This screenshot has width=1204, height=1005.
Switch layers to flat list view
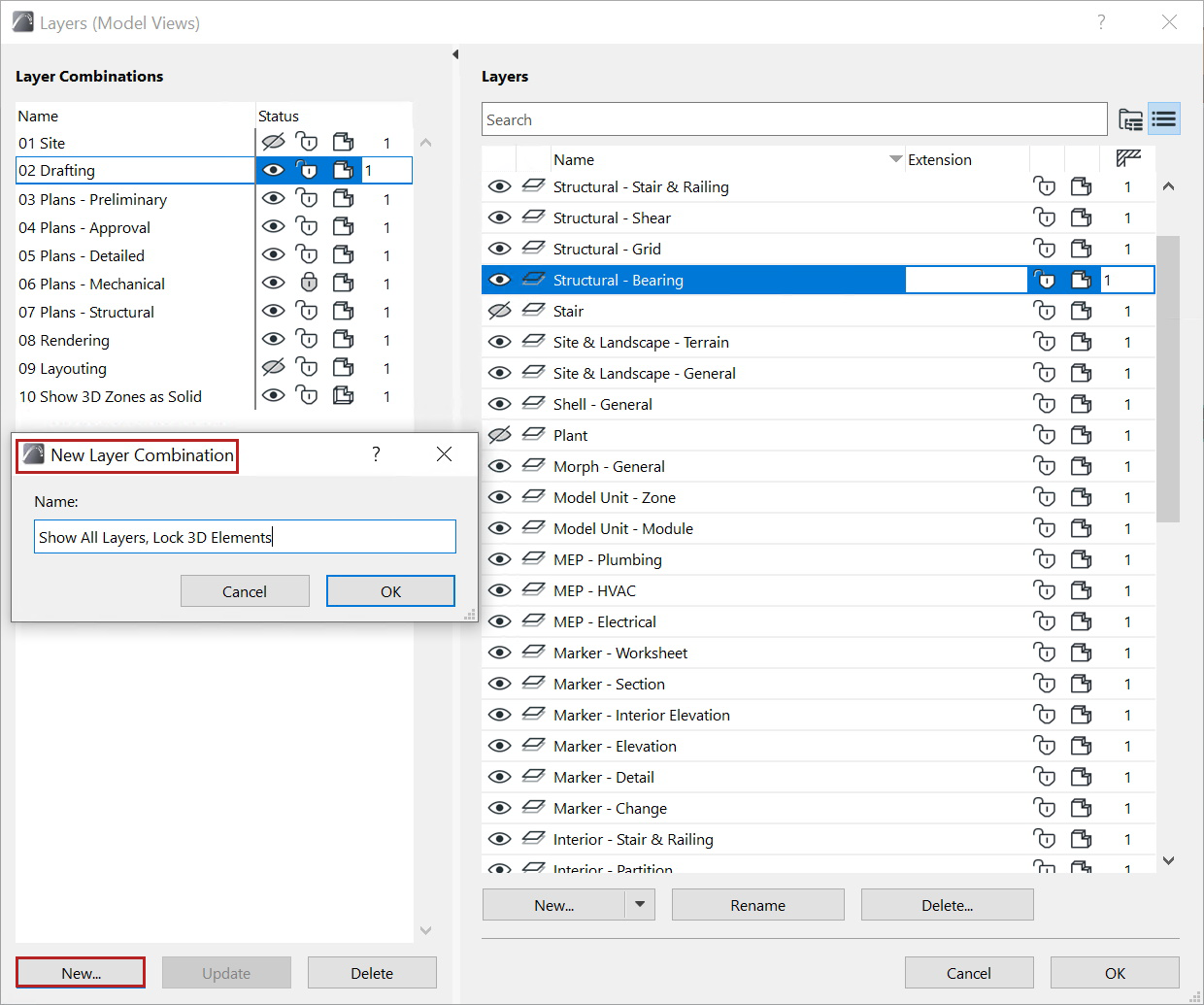pos(1163,119)
